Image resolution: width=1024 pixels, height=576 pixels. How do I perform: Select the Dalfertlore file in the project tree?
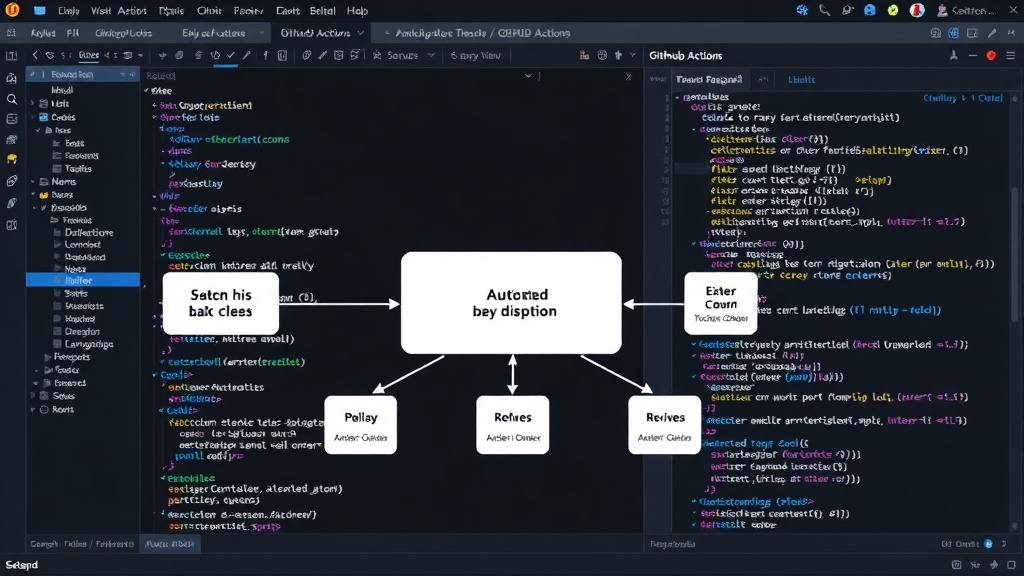(x=89, y=232)
